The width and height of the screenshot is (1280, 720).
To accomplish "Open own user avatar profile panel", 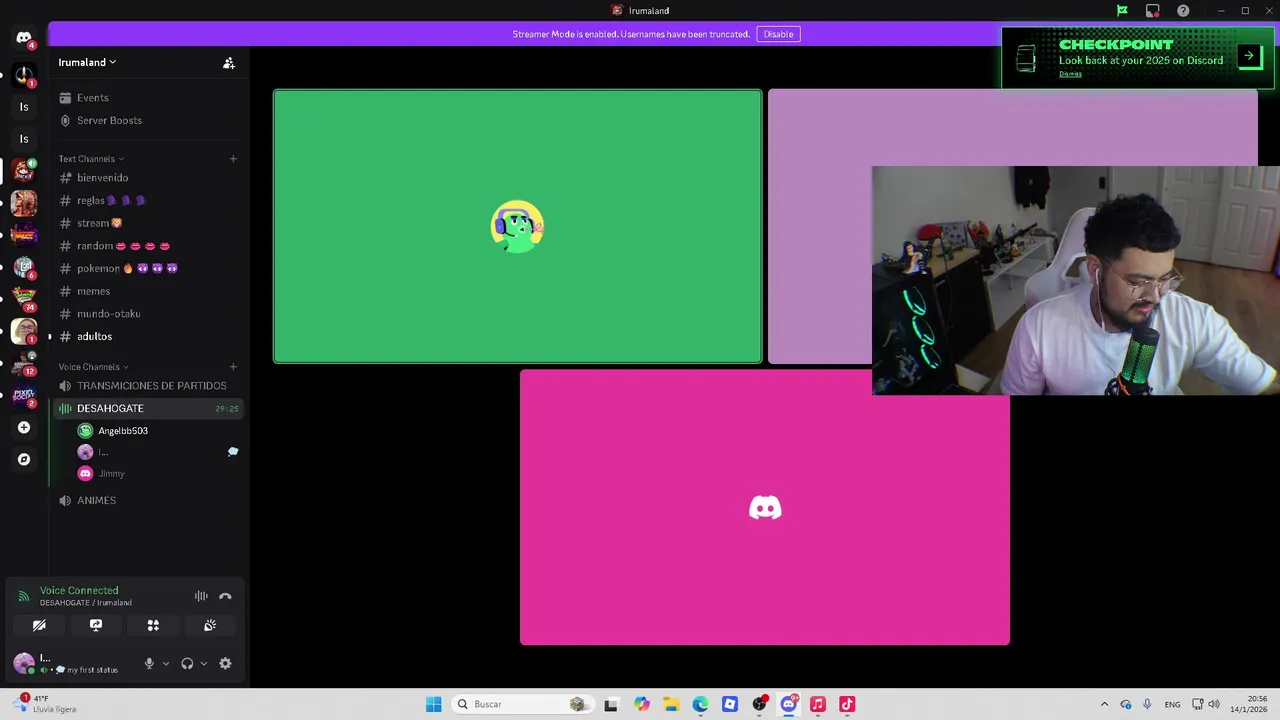I will [x=24, y=663].
